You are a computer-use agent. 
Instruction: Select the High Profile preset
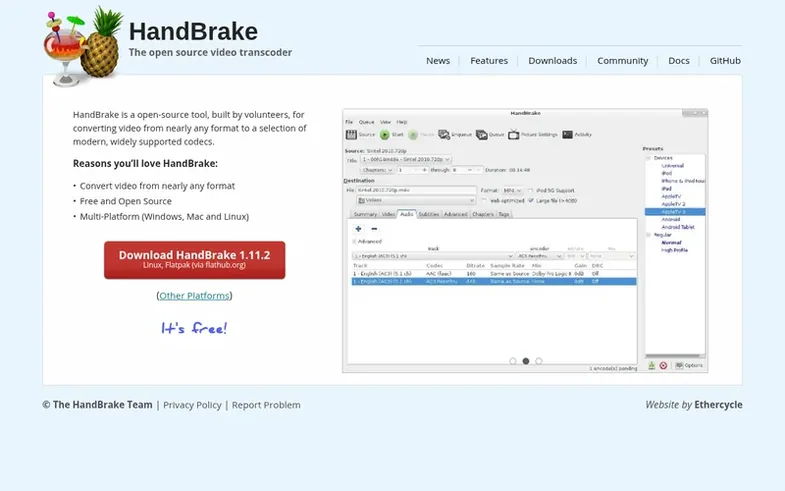[674, 250]
